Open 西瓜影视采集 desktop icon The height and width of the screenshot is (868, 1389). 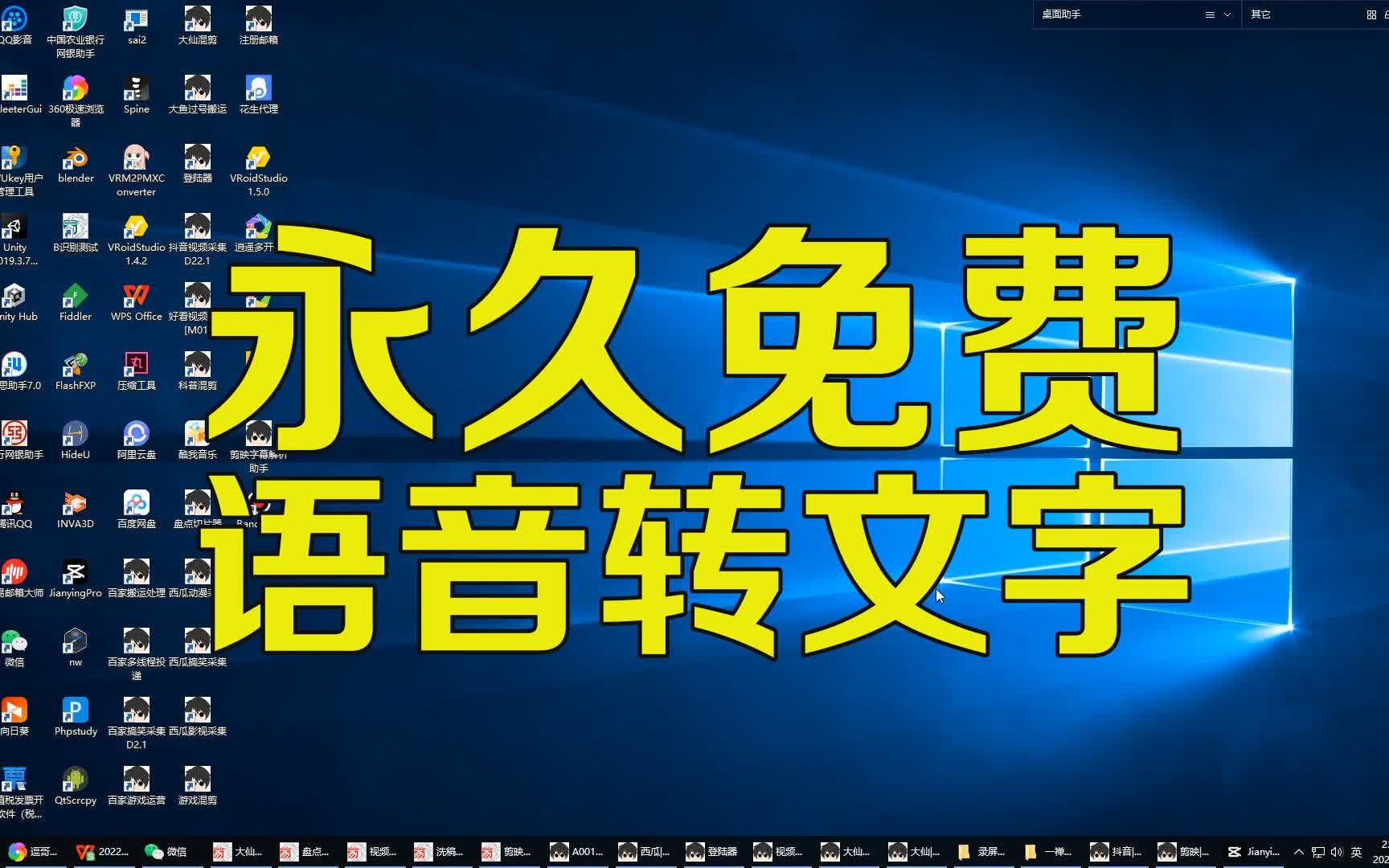[x=198, y=718]
